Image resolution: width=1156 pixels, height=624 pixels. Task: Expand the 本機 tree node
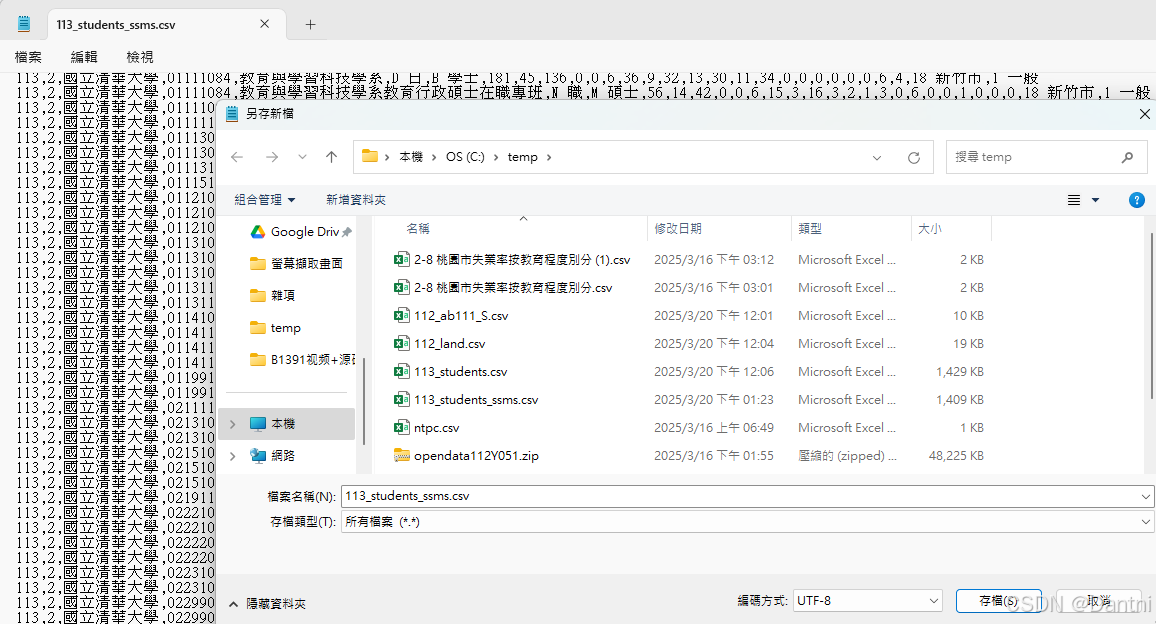(x=233, y=424)
